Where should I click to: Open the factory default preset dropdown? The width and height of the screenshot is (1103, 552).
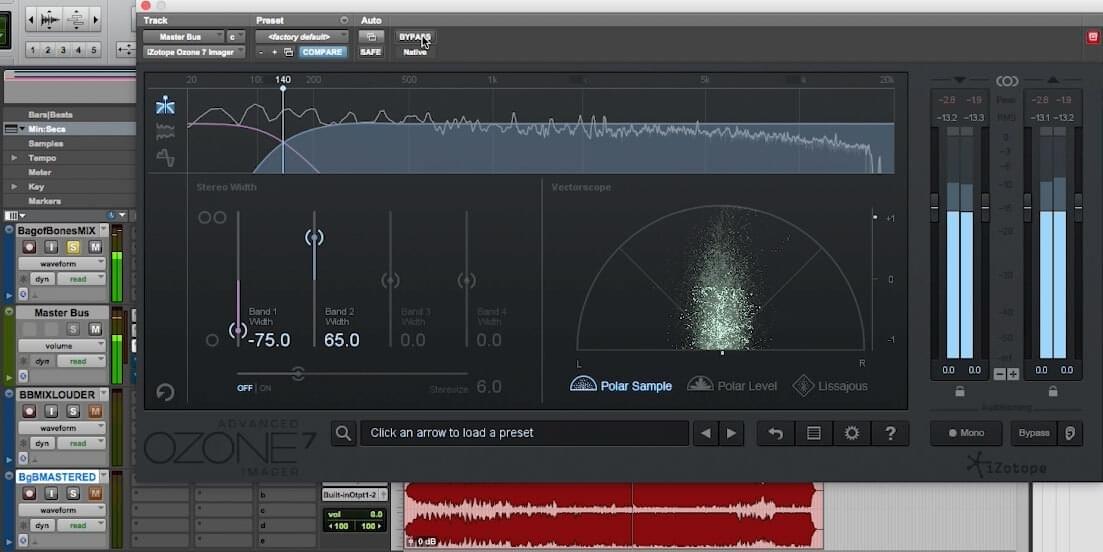tap(302, 37)
